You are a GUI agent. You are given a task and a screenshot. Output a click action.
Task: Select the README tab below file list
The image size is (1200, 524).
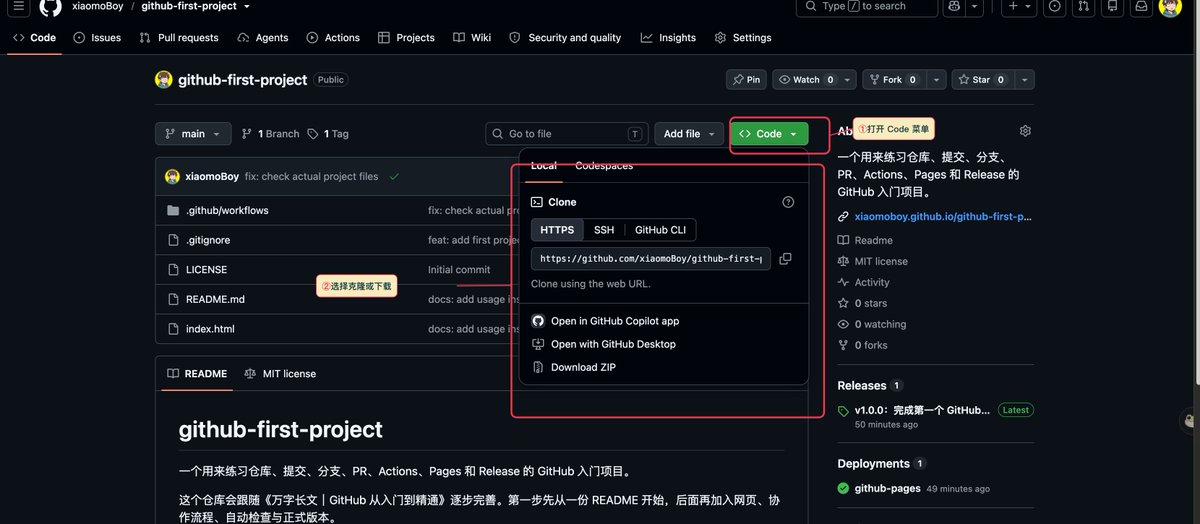pyautogui.click(x=197, y=374)
